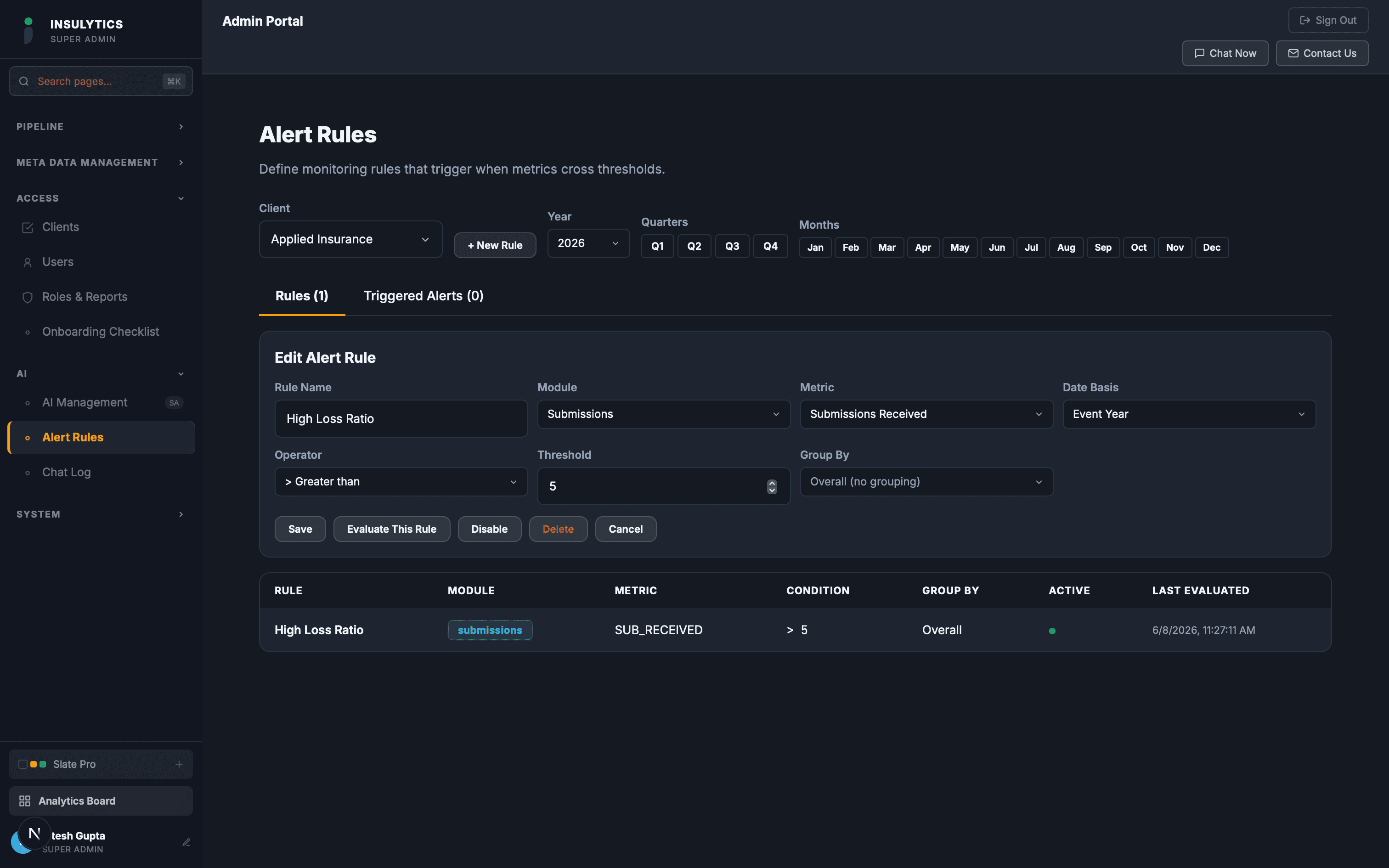Viewport: 1389px width, 868px height.
Task: Click the Search pages field
Action: pos(101,82)
